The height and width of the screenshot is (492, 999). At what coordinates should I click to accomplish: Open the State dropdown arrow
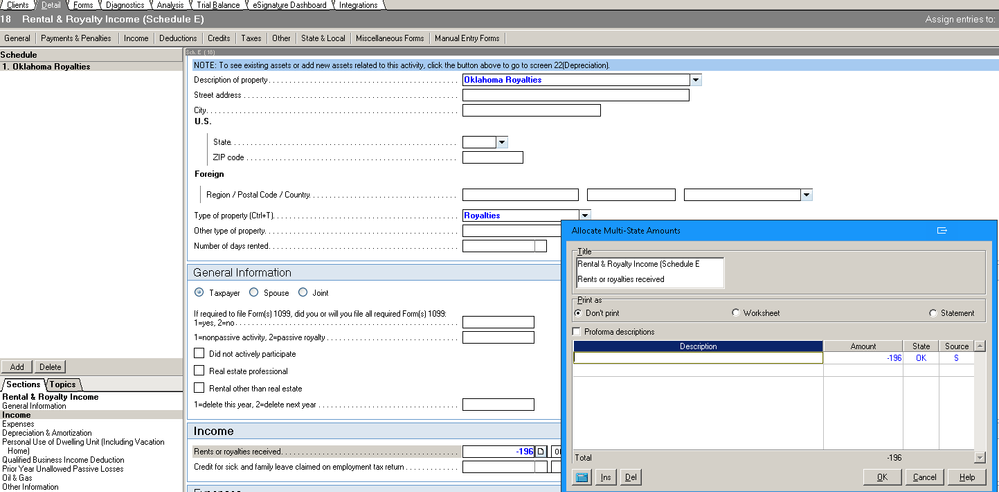pyautogui.click(x=501, y=142)
